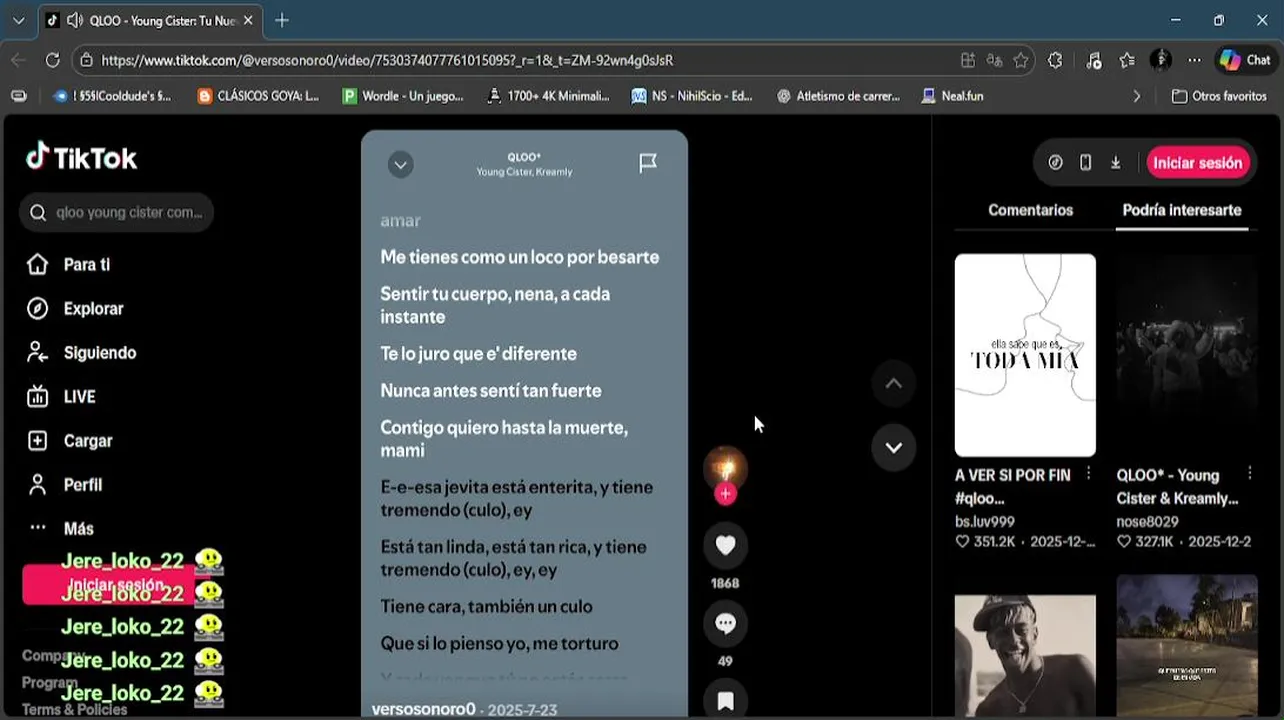Click lyric Me tienes como un loco
This screenshot has width=1284, height=720.
pos(519,257)
